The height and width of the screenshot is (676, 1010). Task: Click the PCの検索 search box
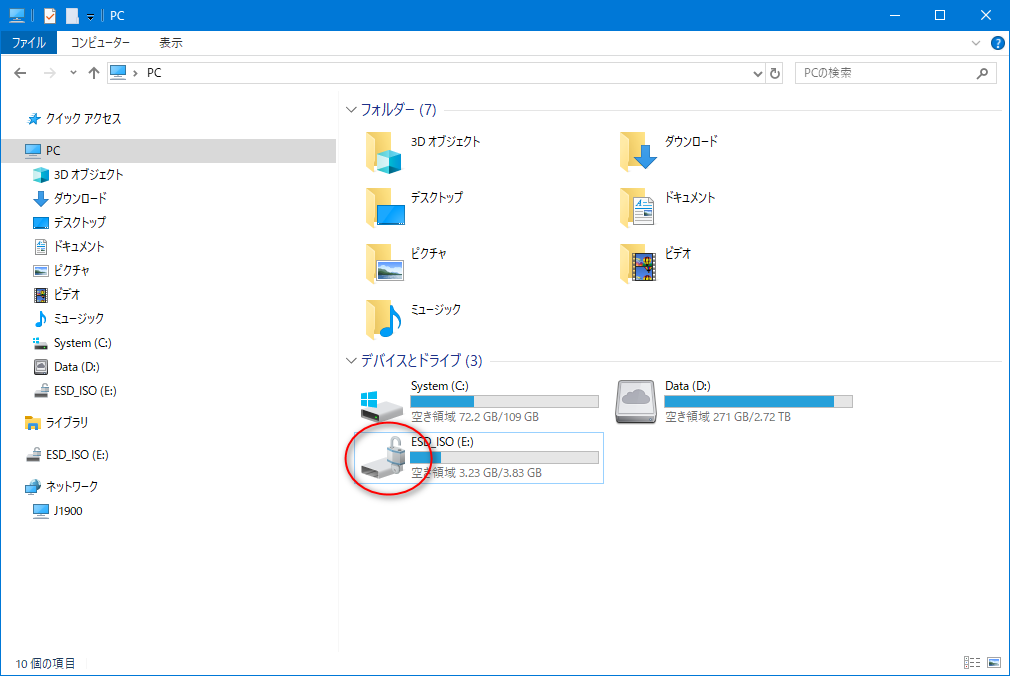pos(885,73)
